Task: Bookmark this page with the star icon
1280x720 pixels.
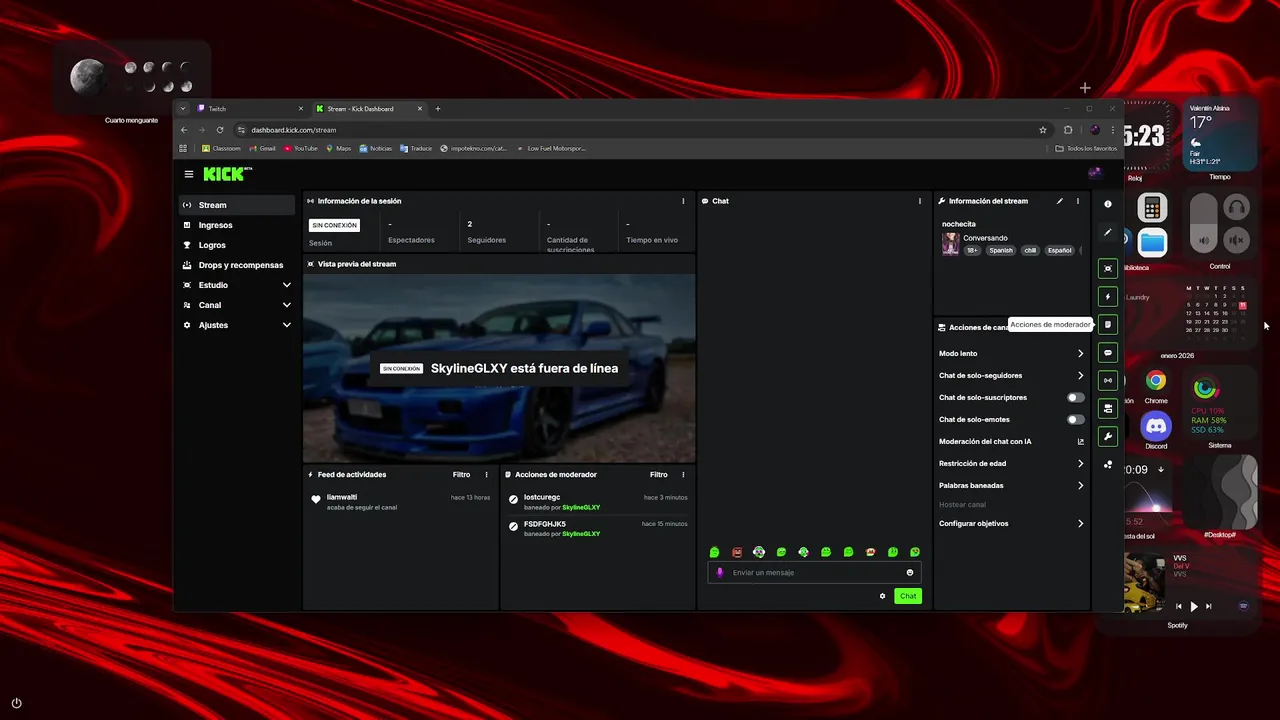Action: [x=1043, y=130]
